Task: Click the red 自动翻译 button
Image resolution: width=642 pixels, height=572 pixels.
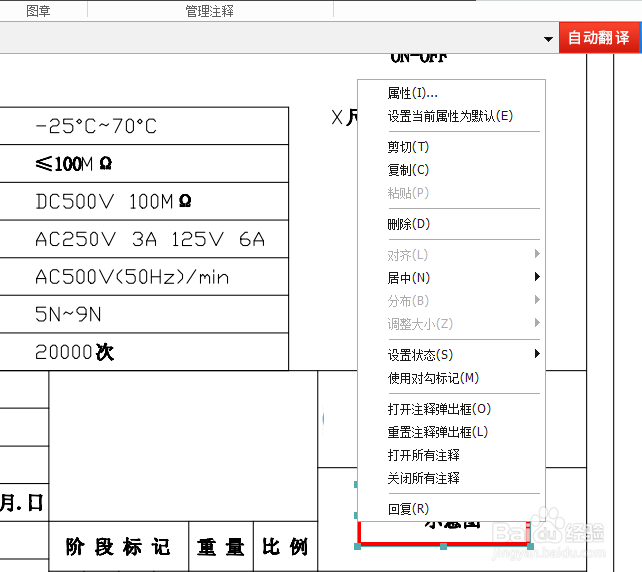Action: pos(599,38)
